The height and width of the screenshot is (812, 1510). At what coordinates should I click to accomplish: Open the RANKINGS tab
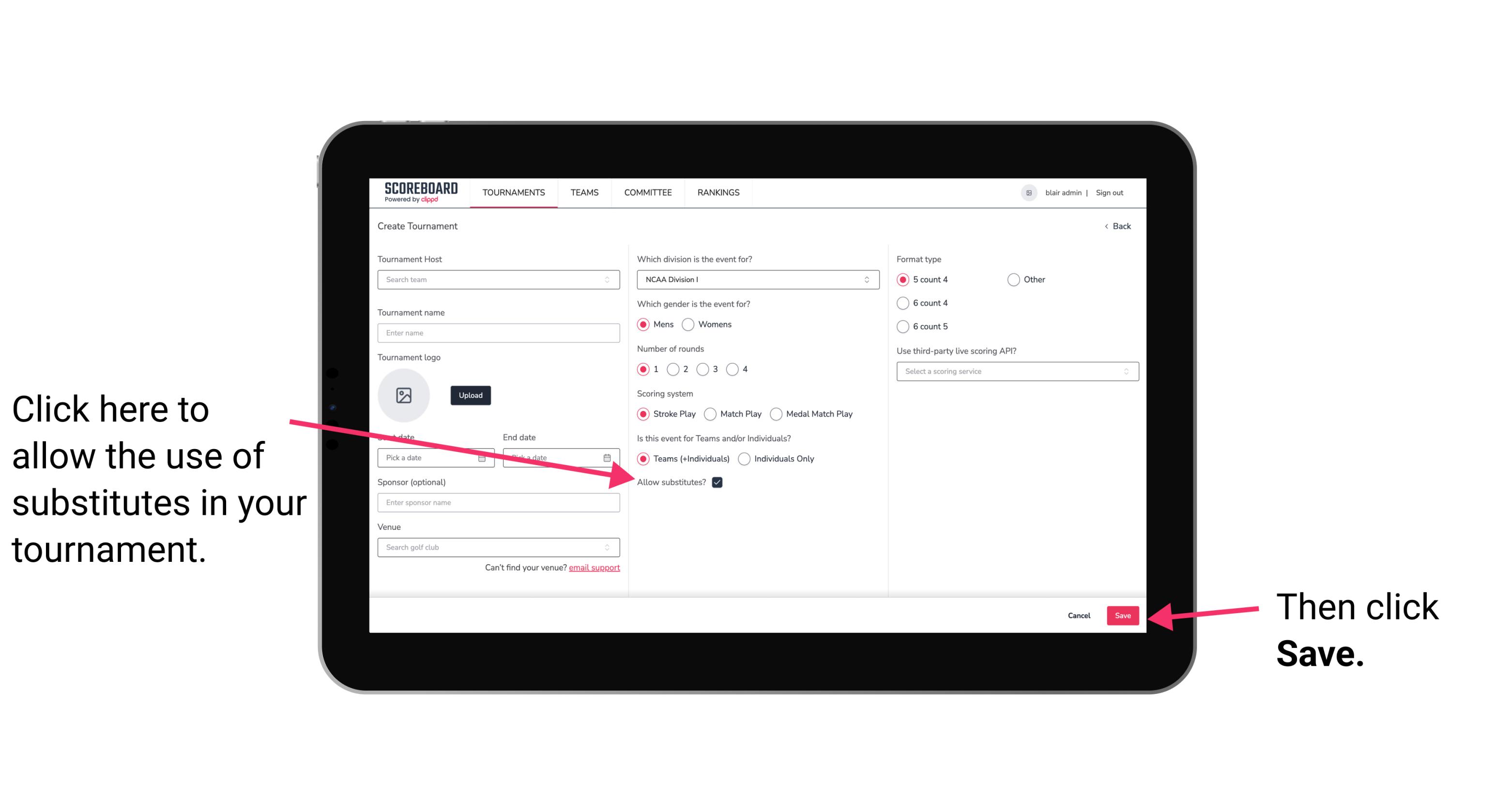tap(718, 192)
